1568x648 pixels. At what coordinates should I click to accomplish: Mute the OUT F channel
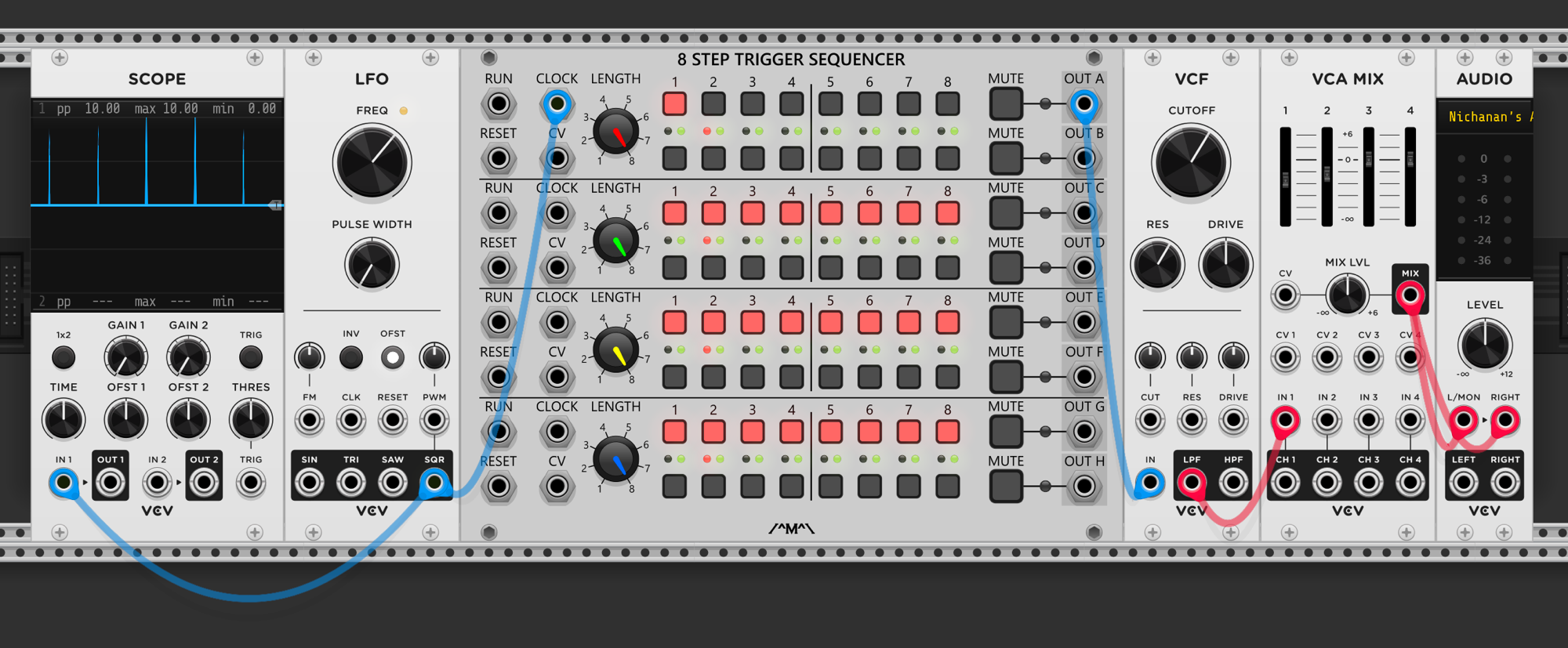coord(1006,377)
